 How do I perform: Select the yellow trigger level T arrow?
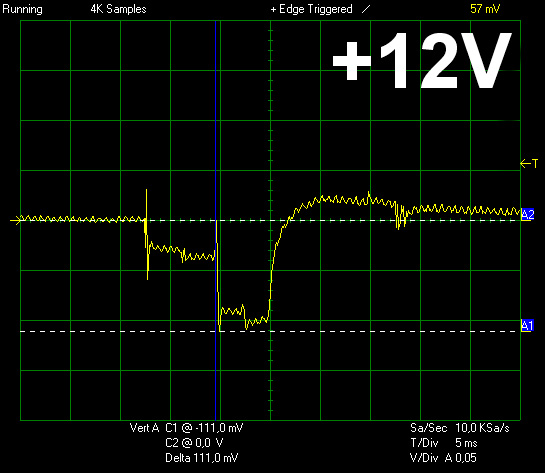pyautogui.click(x=529, y=163)
